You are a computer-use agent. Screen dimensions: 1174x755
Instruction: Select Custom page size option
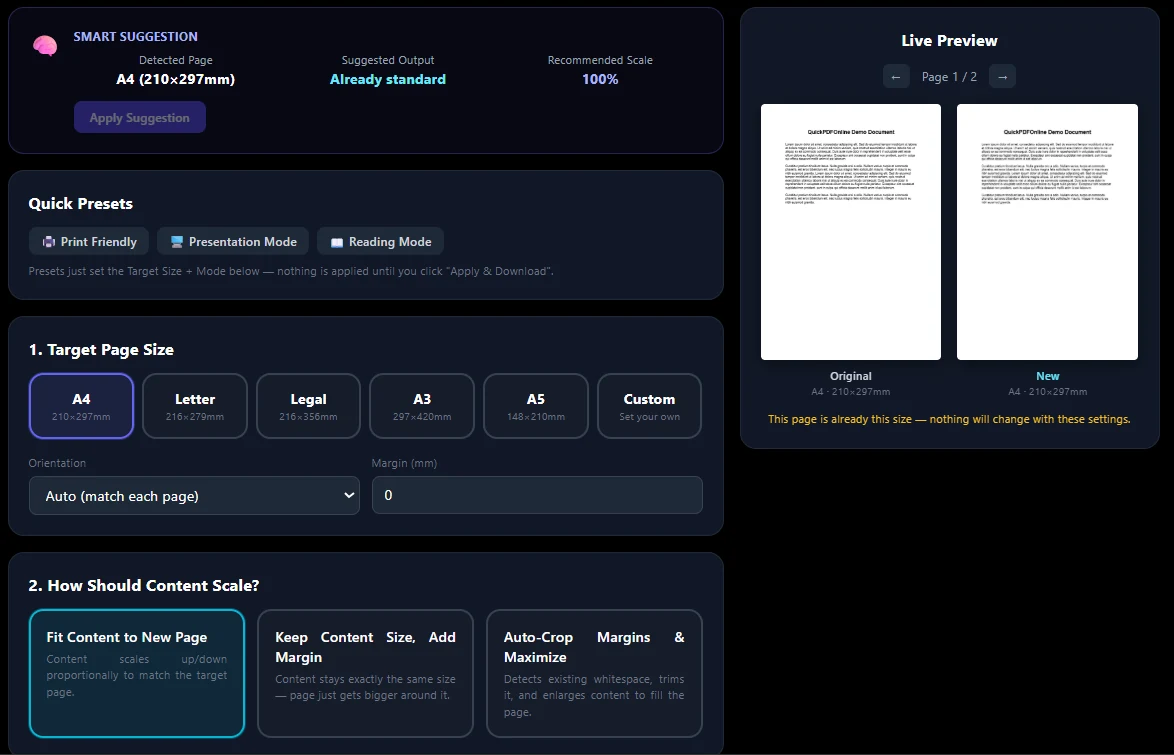[x=650, y=406]
